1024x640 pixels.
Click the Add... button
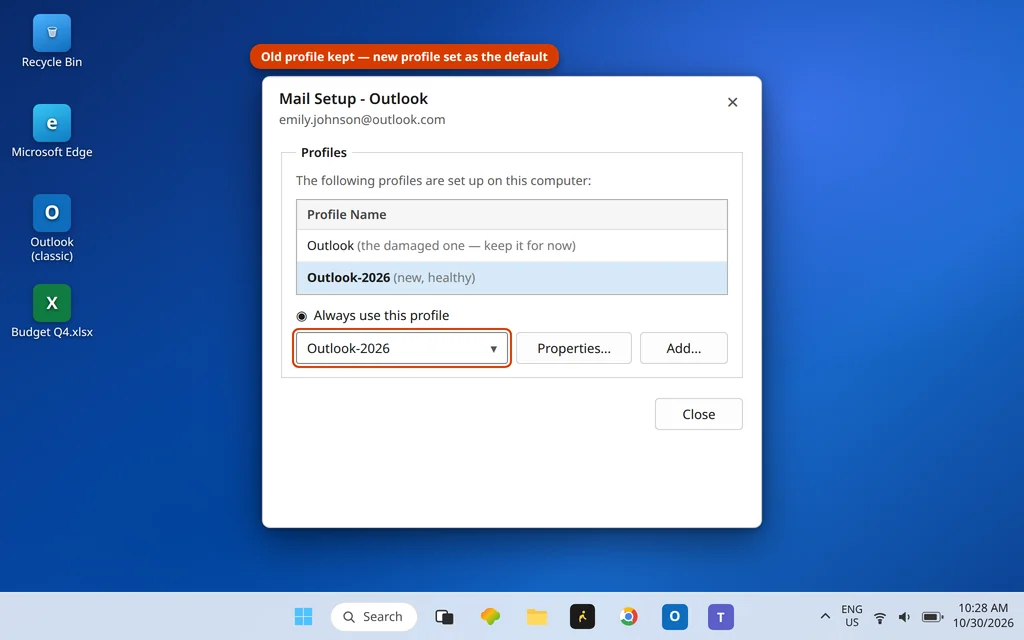pos(684,348)
